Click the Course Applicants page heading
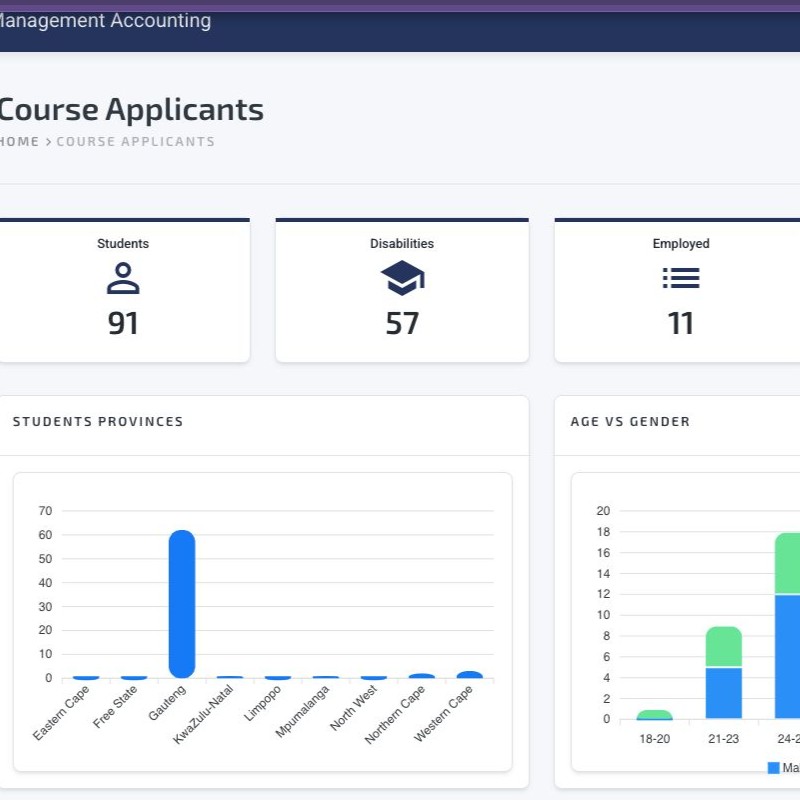The height and width of the screenshot is (800, 800). click(130, 110)
